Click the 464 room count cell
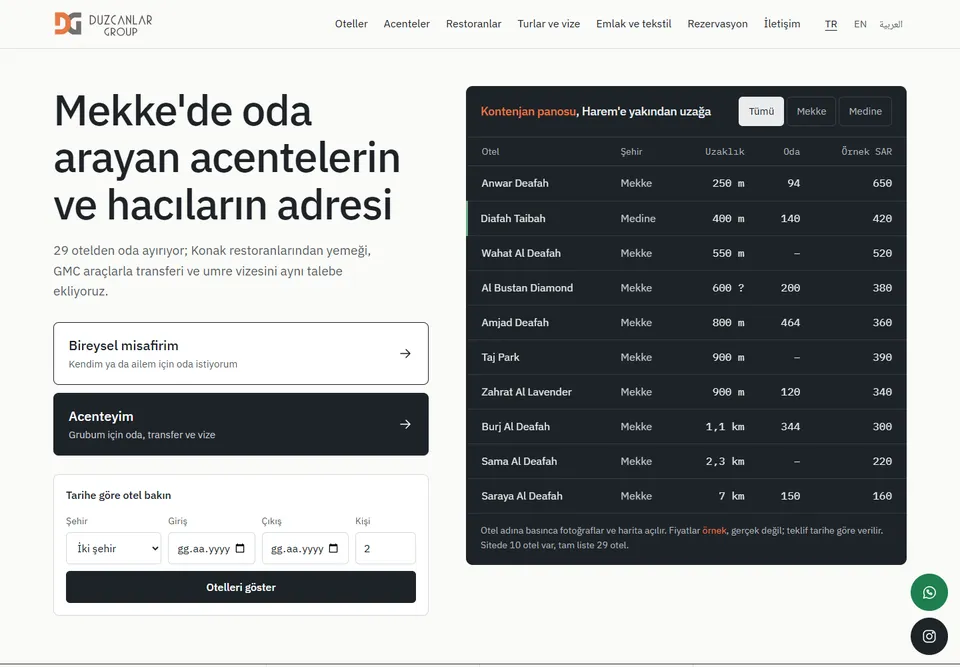 790,322
